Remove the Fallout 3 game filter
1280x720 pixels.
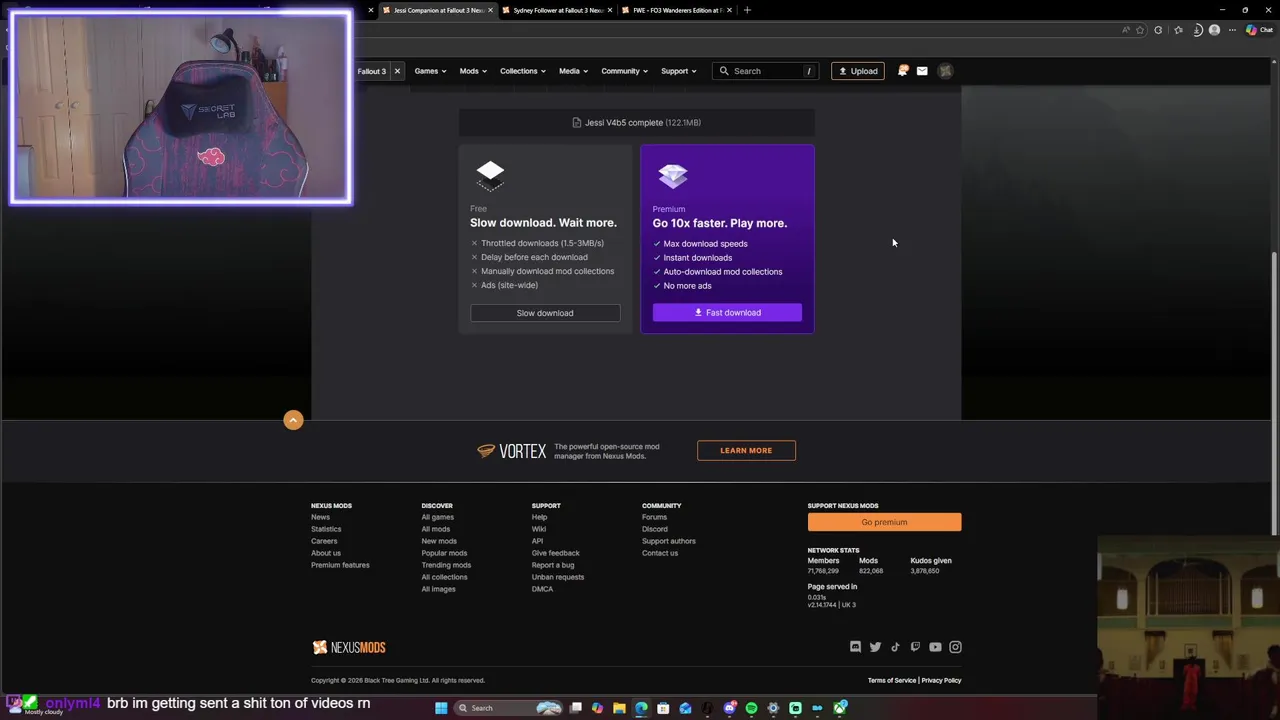[397, 71]
